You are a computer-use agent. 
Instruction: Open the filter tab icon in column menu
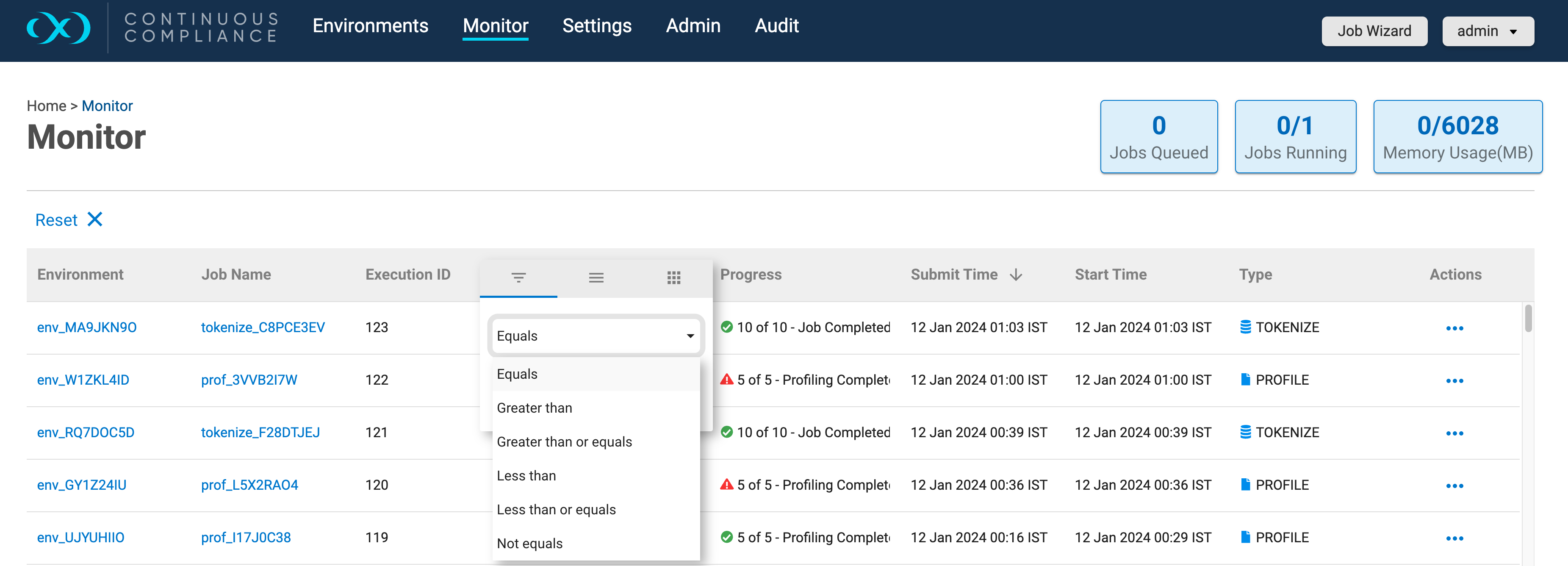pos(518,277)
